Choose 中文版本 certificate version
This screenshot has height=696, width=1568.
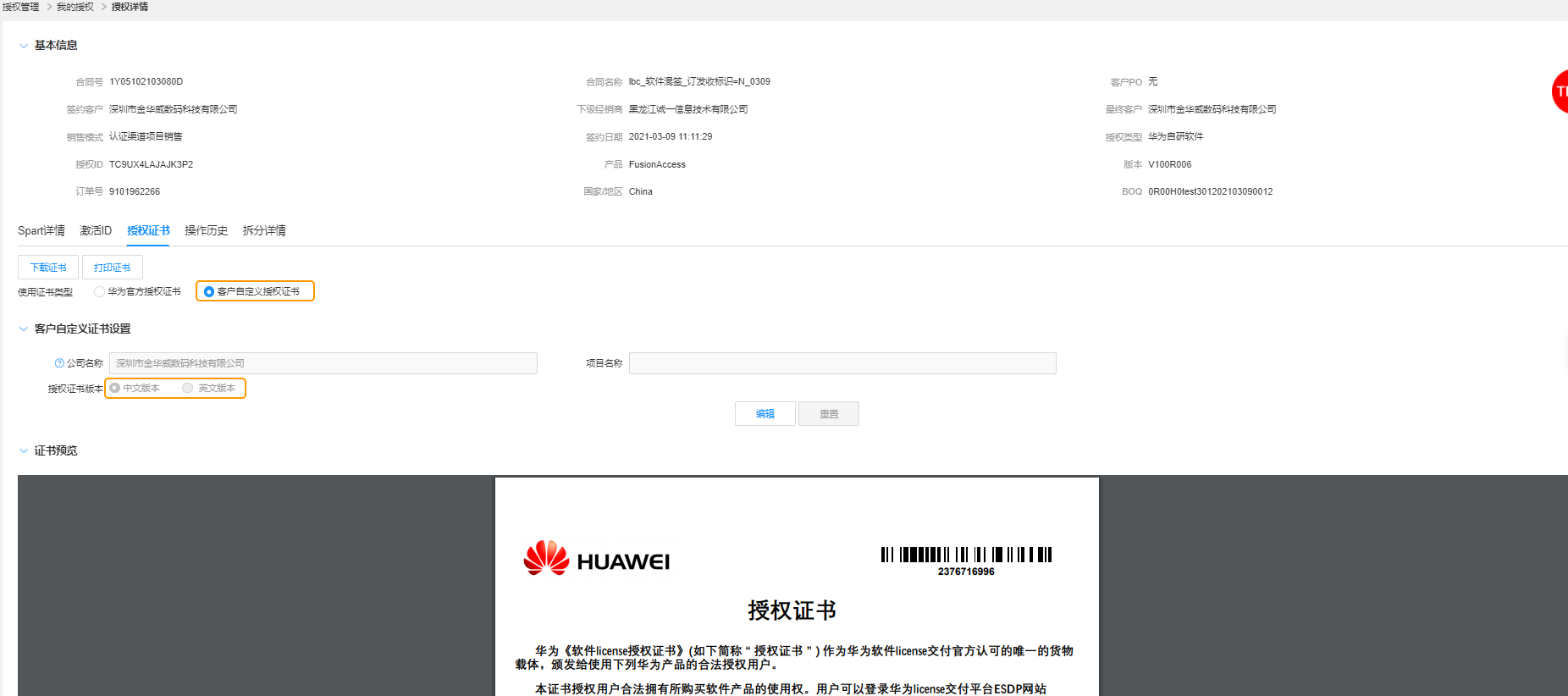pyautogui.click(x=115, y=388)
